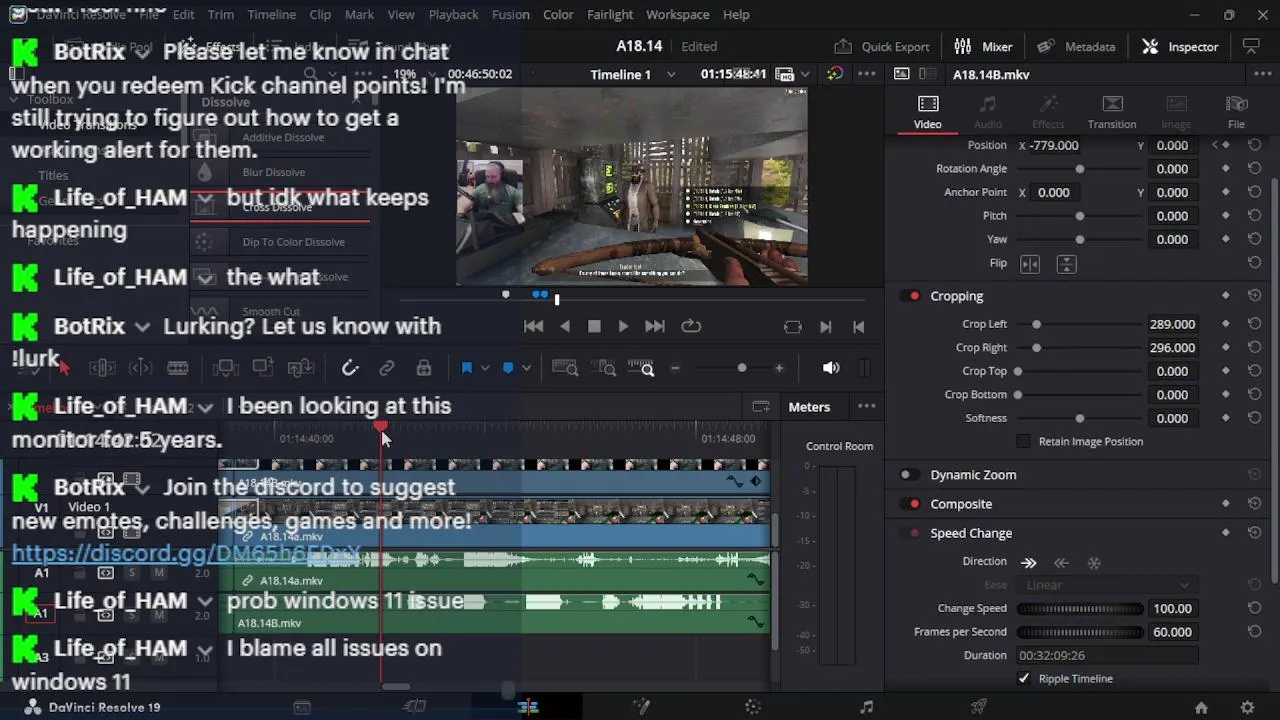Screen dimensions: 1280x720
Task: Open the Workspace menu
Action: (677, 14)
